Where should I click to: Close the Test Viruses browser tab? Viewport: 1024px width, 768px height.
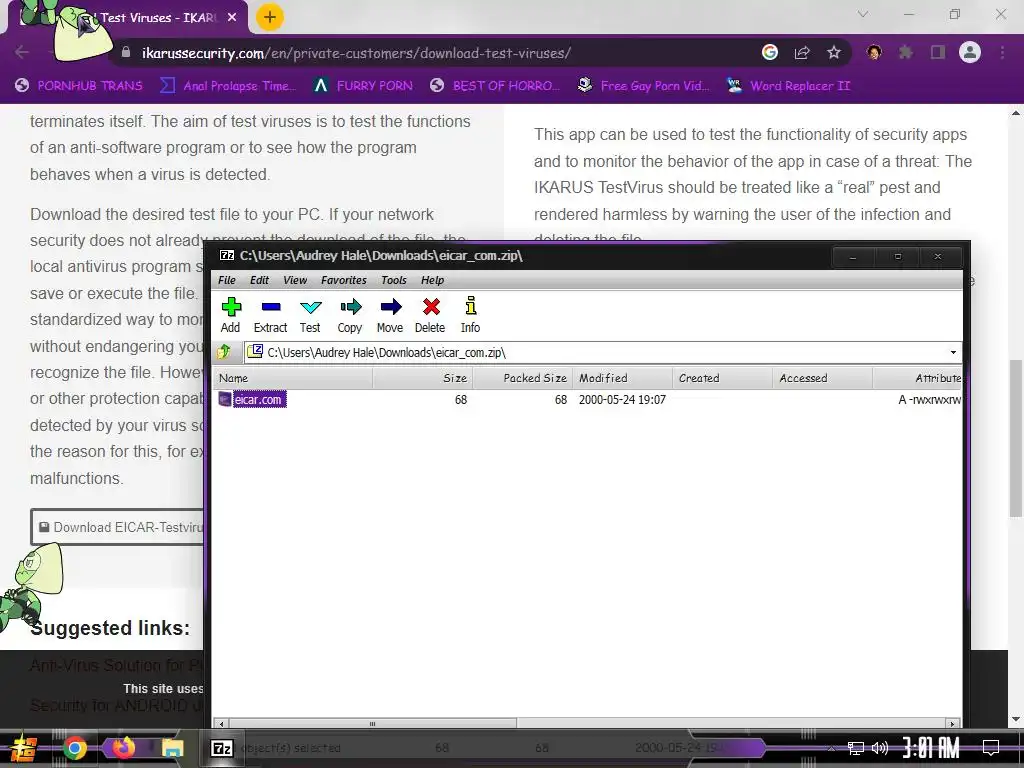point(232,18)
